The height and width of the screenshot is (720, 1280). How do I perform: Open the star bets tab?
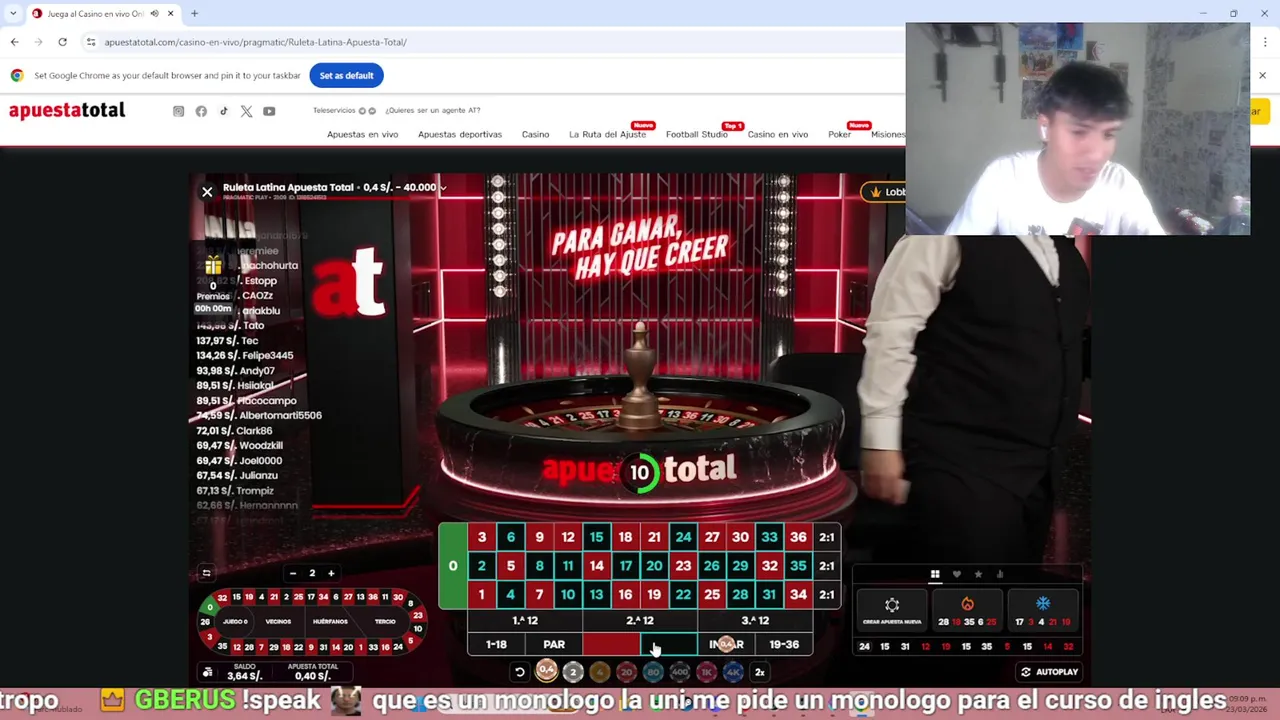978,574
